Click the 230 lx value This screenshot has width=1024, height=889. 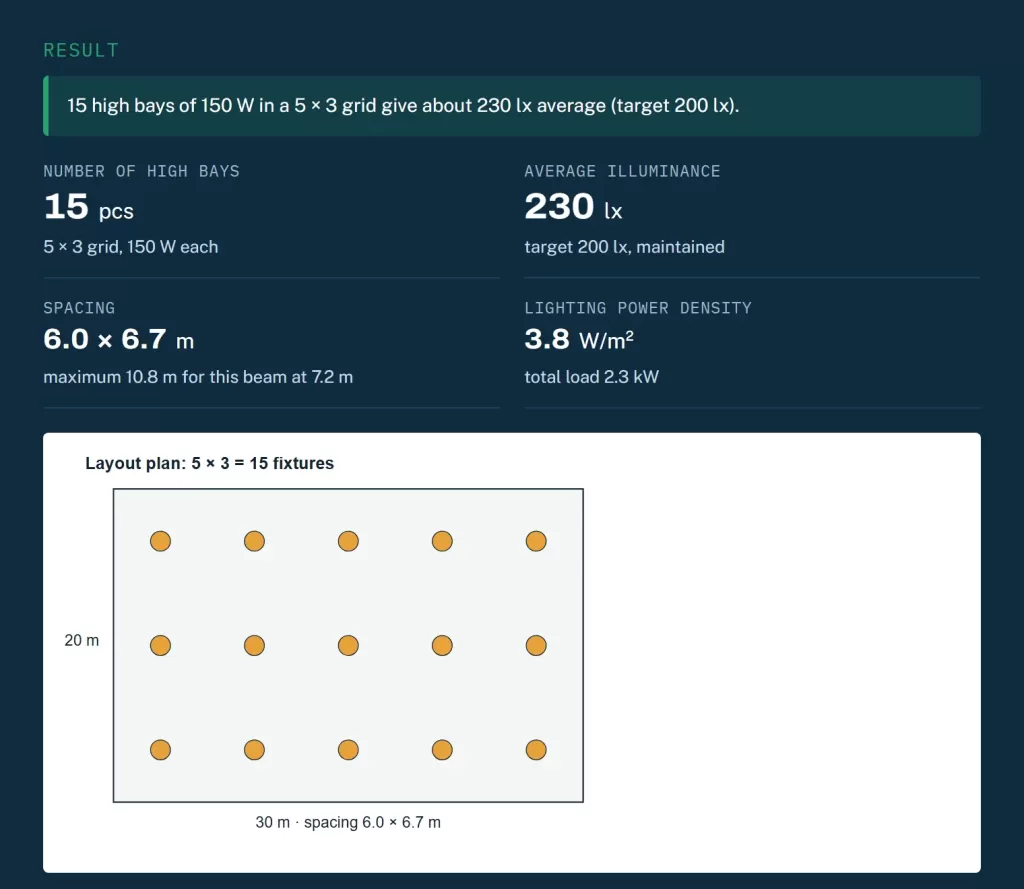click(x=573, y=207)
